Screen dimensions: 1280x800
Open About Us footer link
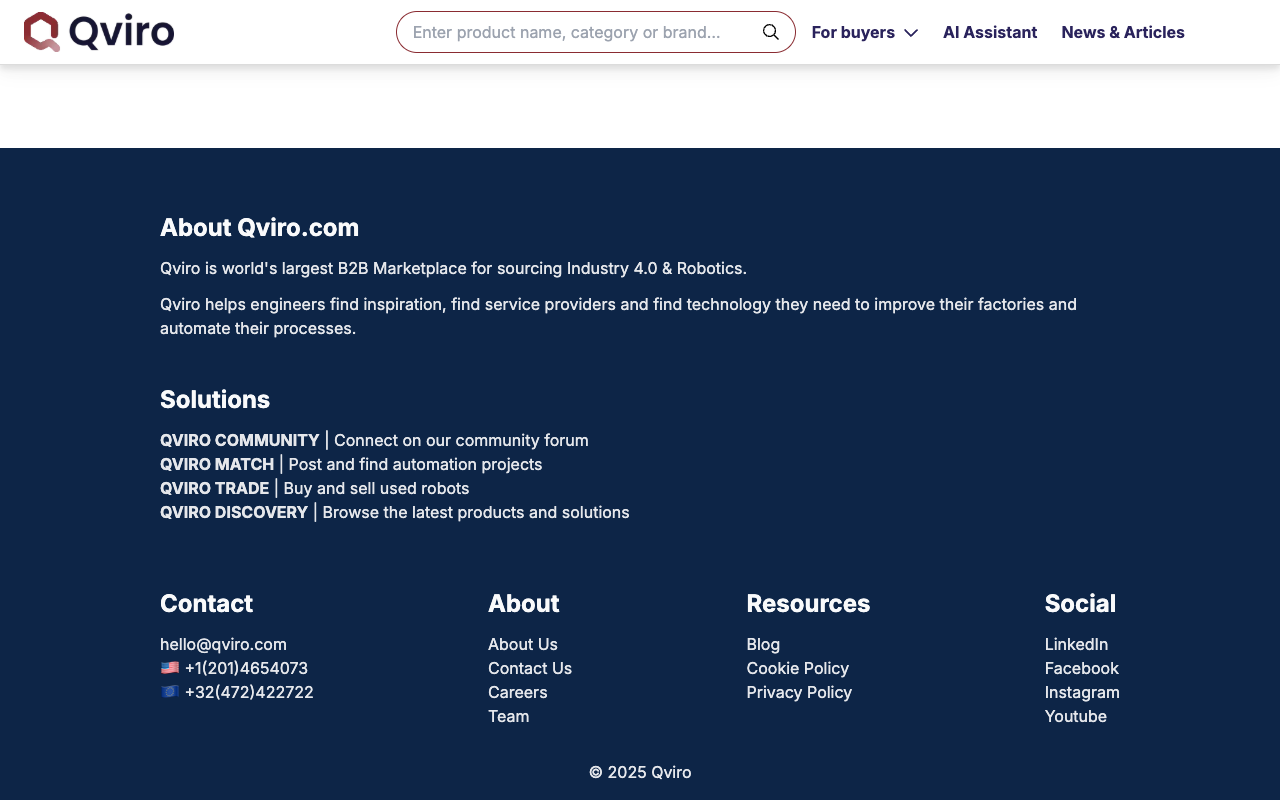pyautogui.click(x=523, y=644)
